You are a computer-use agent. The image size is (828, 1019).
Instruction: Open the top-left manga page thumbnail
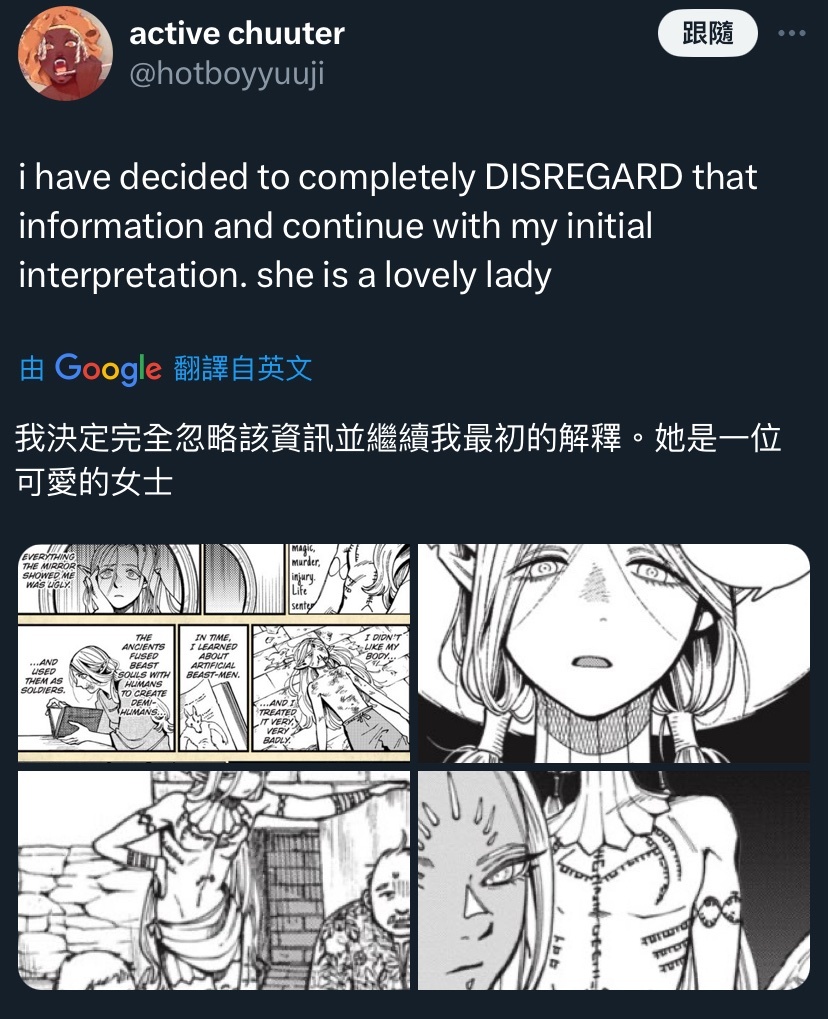[214, 652]
